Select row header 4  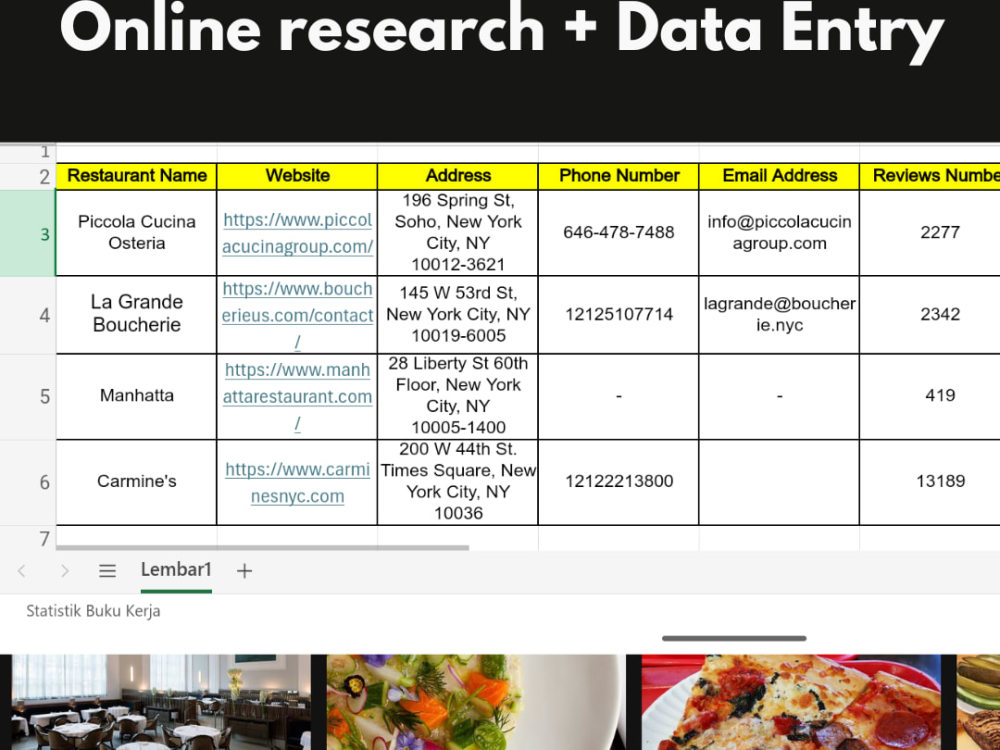point(28,315)
